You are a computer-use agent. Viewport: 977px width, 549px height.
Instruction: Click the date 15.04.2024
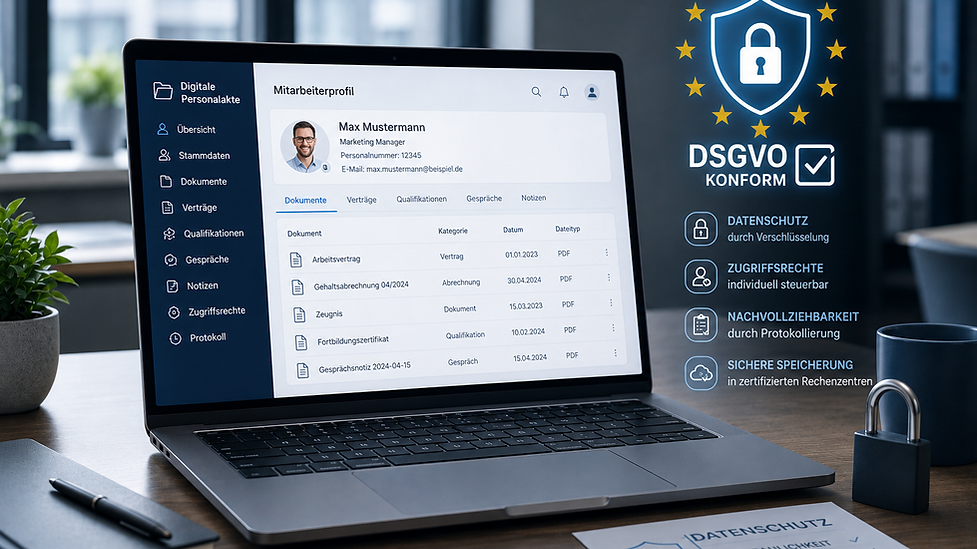click(x=530, y=358)
